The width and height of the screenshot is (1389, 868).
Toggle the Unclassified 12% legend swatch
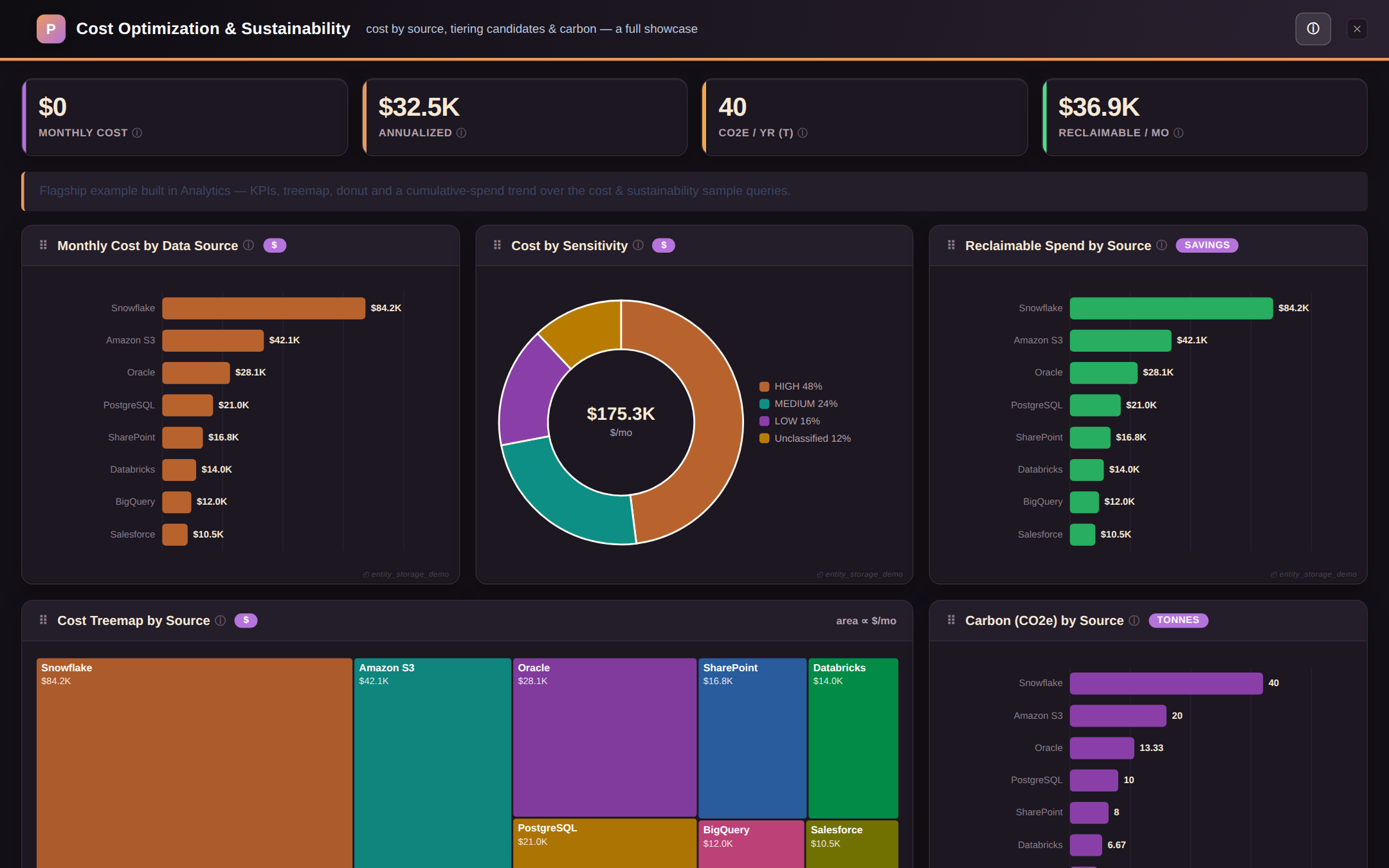click(765, 439)
